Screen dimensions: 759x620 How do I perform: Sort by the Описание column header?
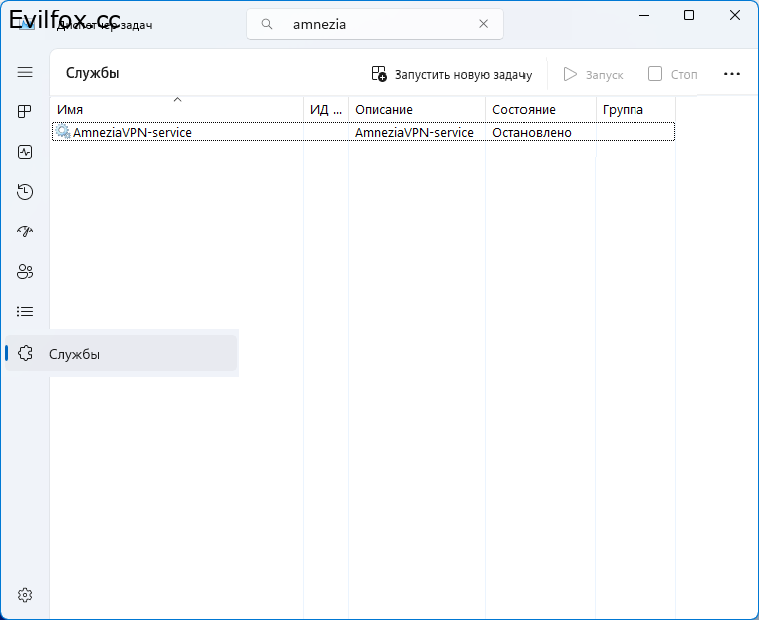(416, 109)
